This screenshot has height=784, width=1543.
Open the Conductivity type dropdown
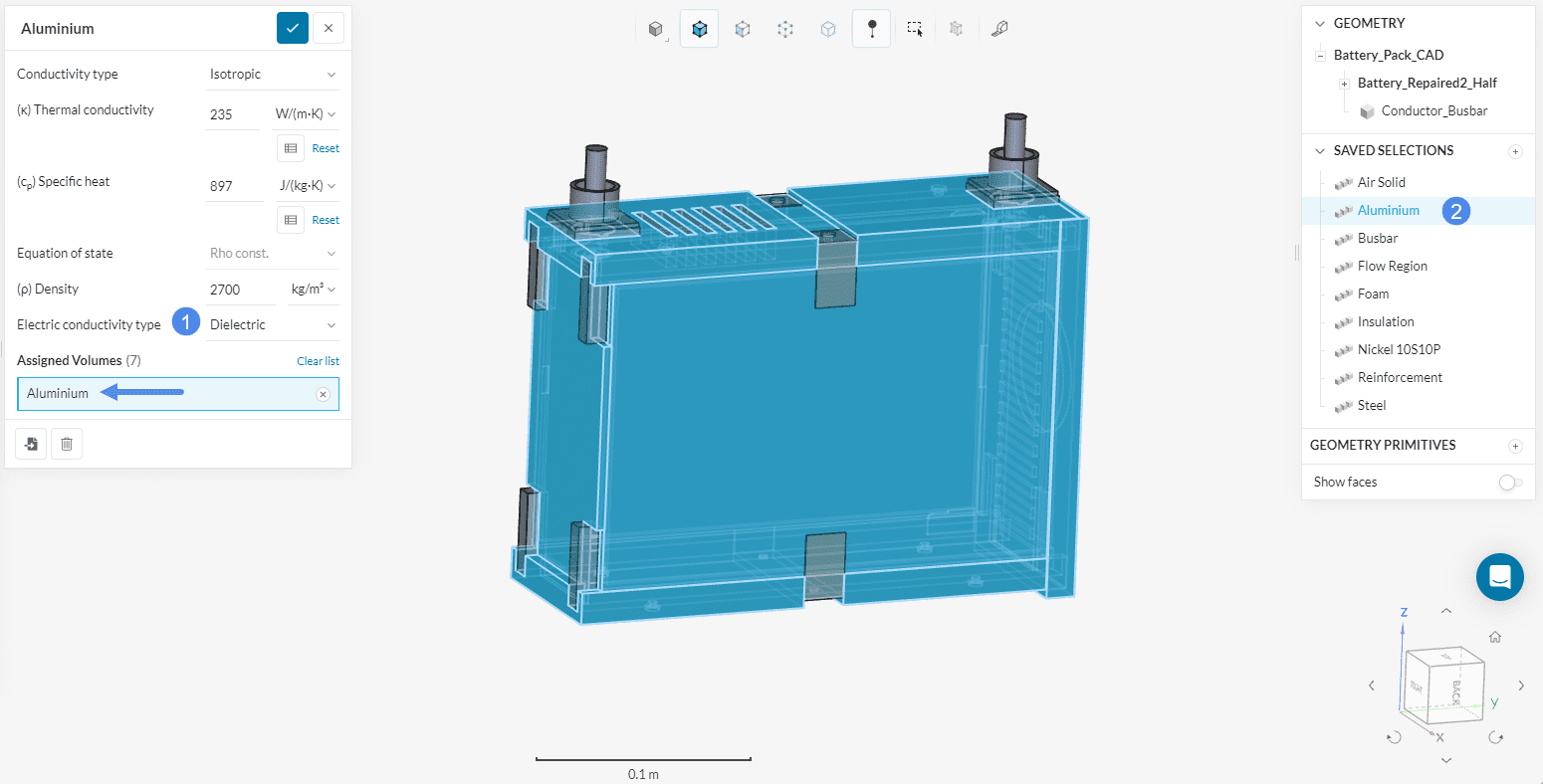click(x=273, y=75)
